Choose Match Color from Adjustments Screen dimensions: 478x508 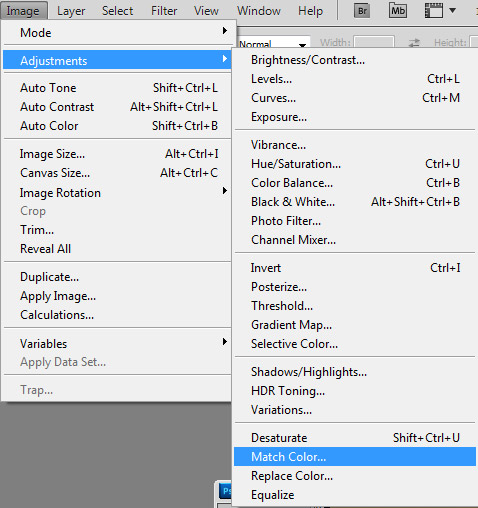(355, 456)
